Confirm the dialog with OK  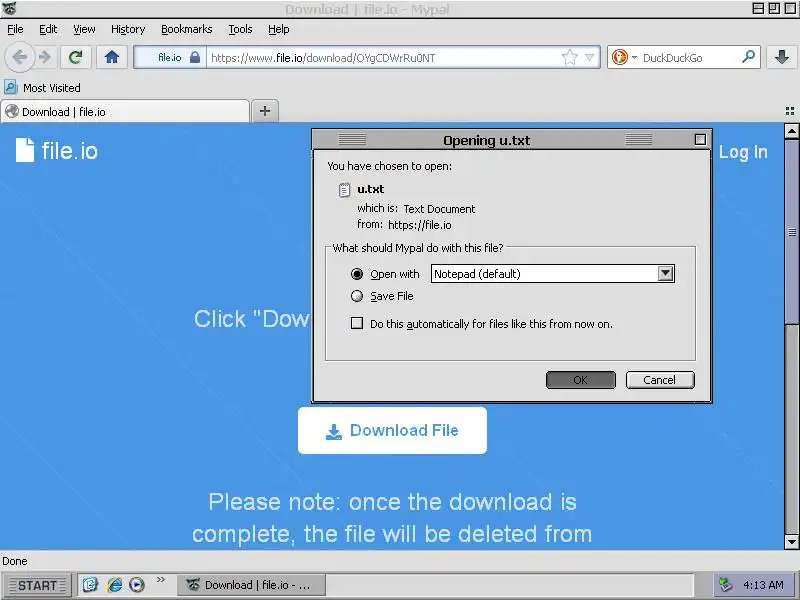click(581, 380)
